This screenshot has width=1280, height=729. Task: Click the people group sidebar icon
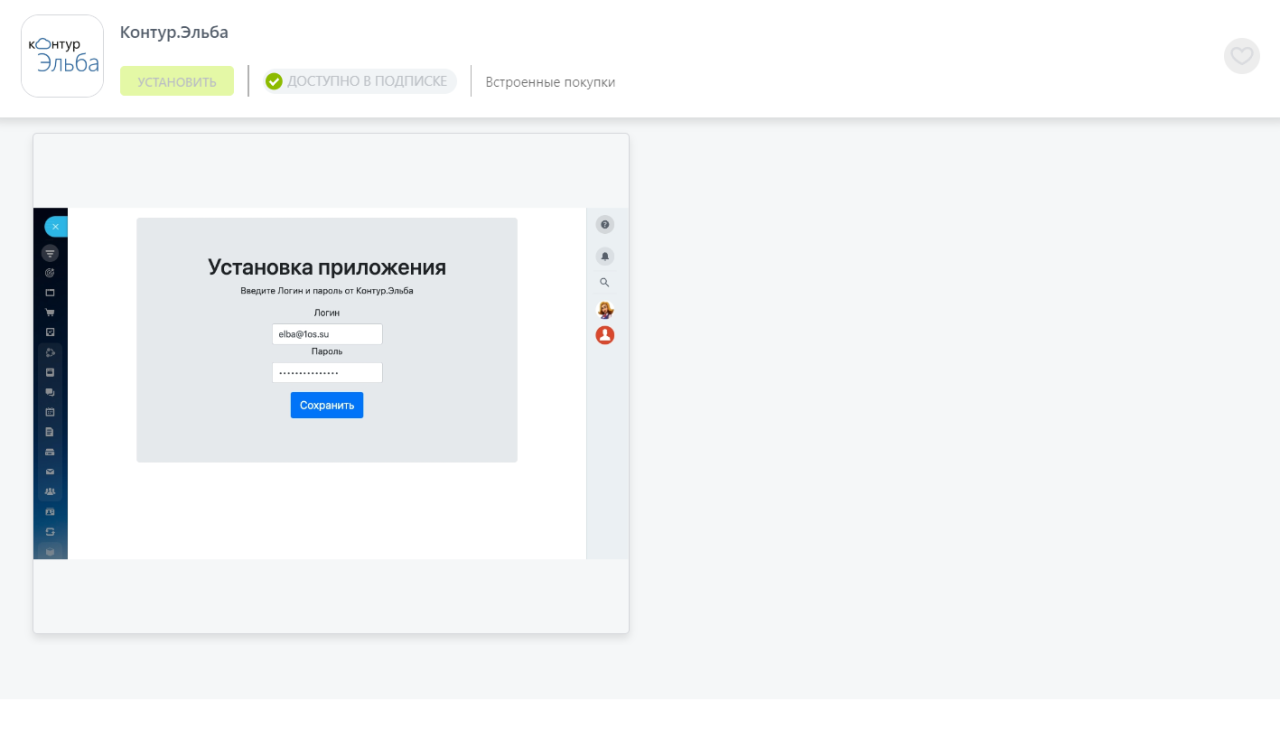50,491
